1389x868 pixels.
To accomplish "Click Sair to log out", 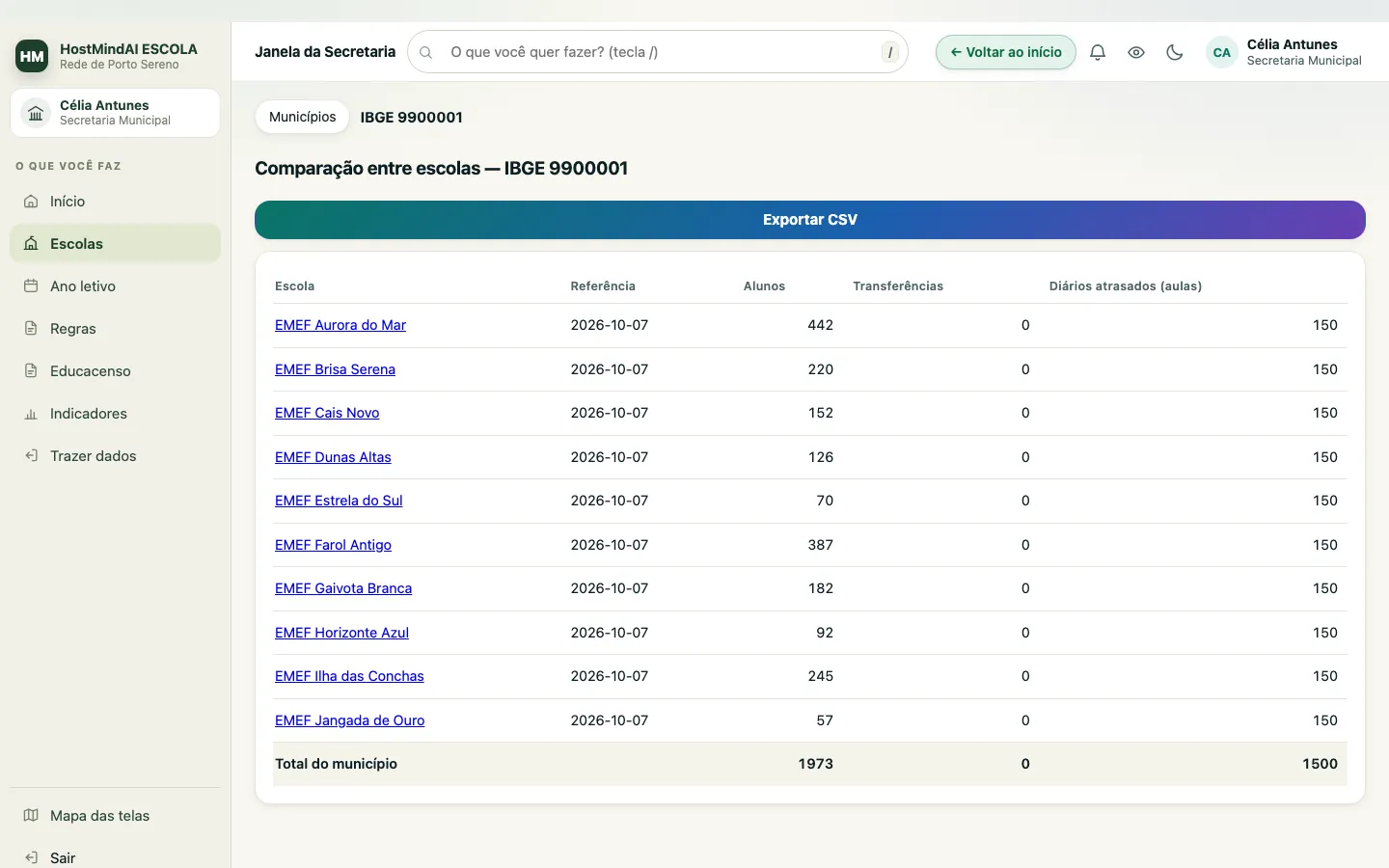I will tap(115, 857).
